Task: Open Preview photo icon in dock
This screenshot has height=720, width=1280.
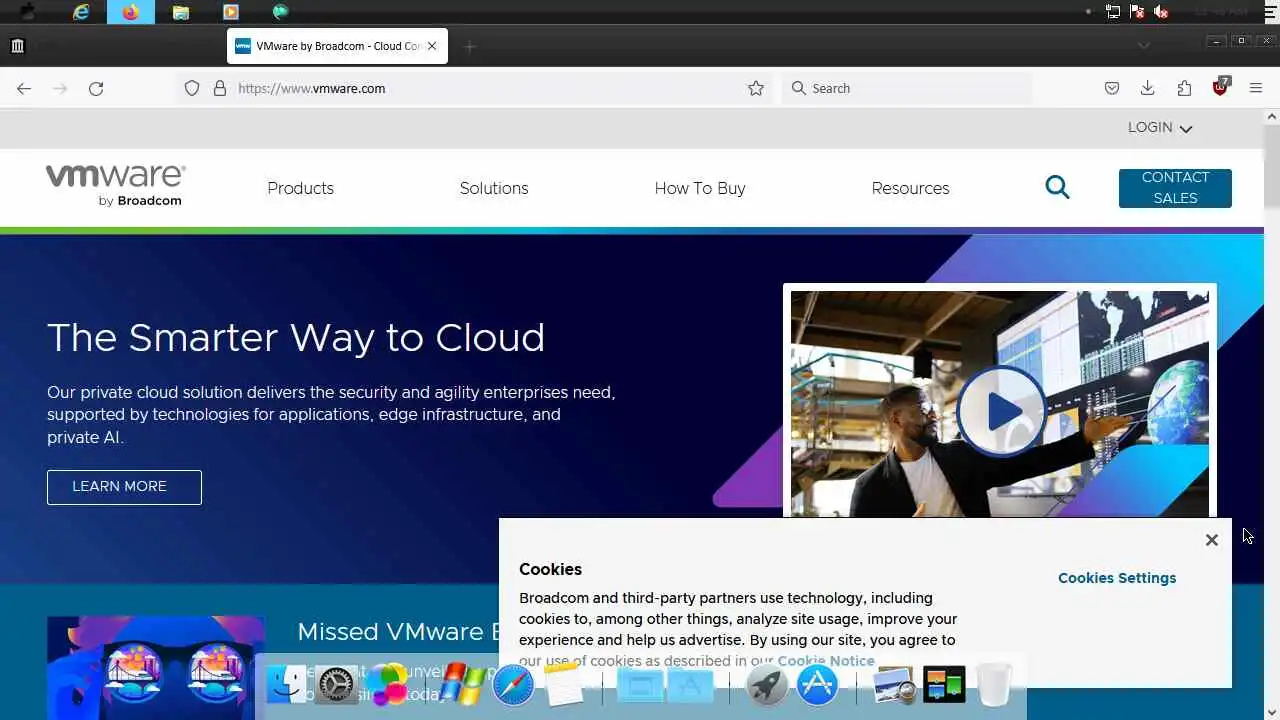Action: point(894,685)
